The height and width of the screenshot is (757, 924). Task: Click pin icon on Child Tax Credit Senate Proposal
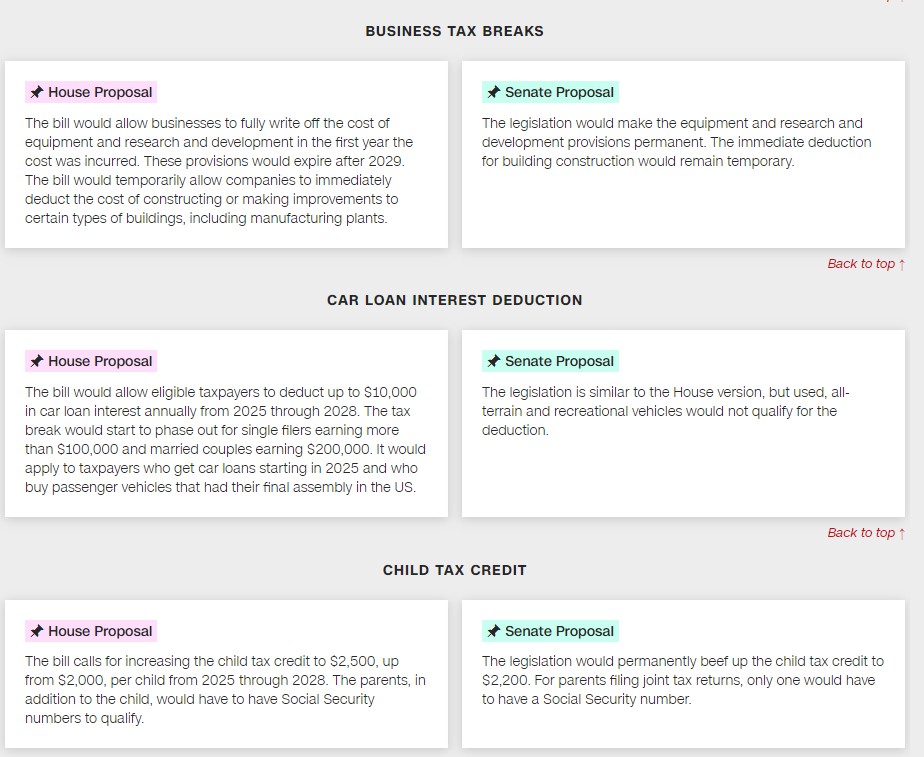[x=493, y=632]
